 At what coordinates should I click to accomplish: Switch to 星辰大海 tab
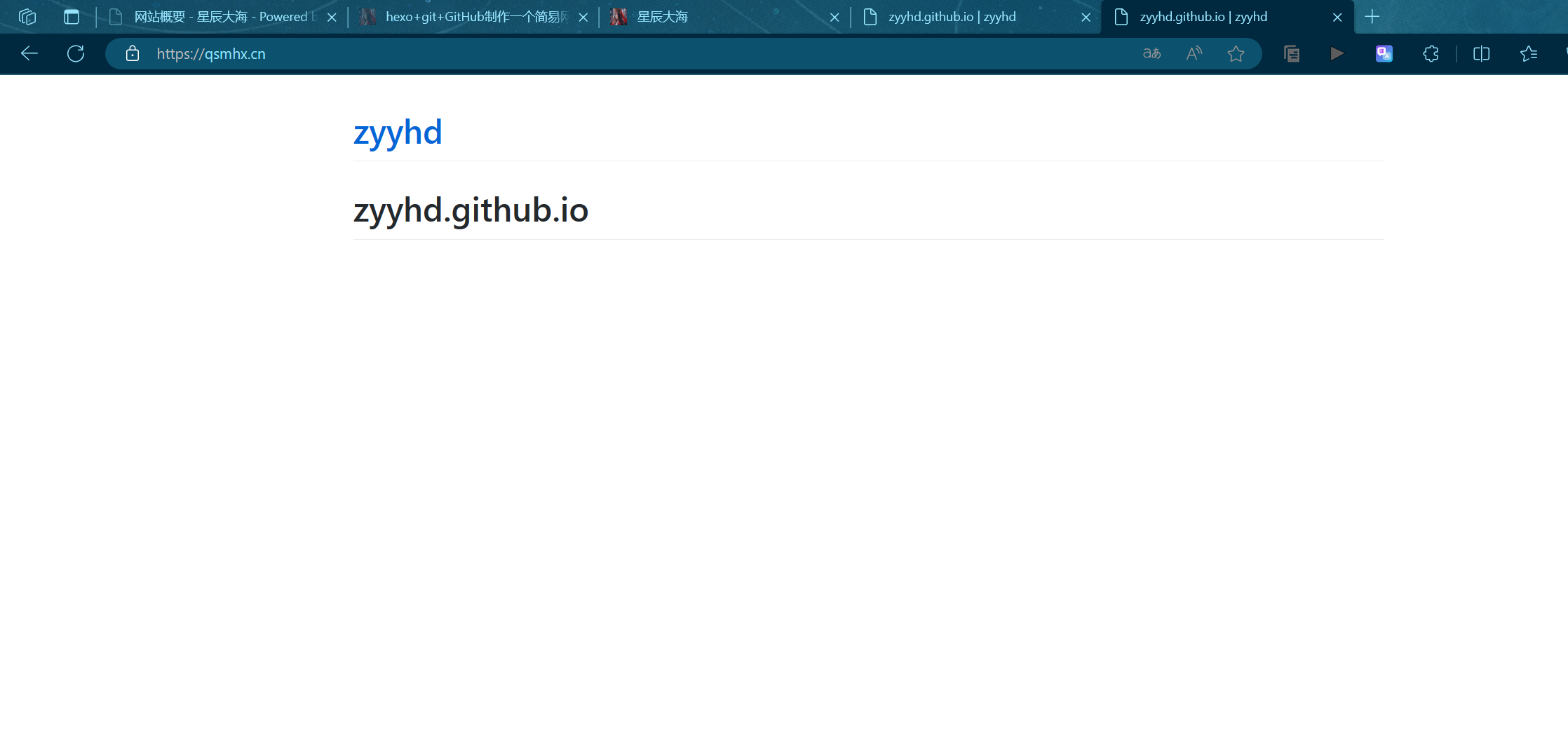tap(725, 17)
